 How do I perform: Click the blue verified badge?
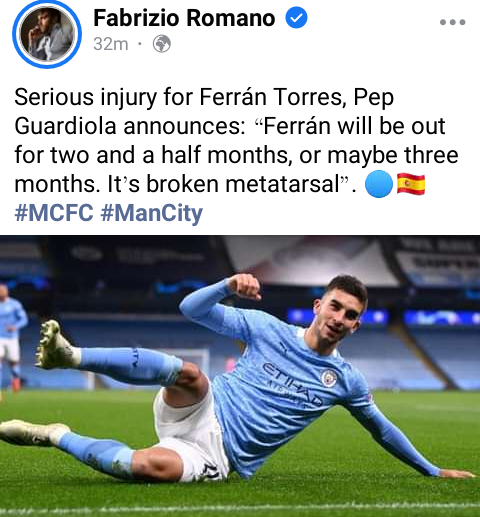(x=296, y=18)
